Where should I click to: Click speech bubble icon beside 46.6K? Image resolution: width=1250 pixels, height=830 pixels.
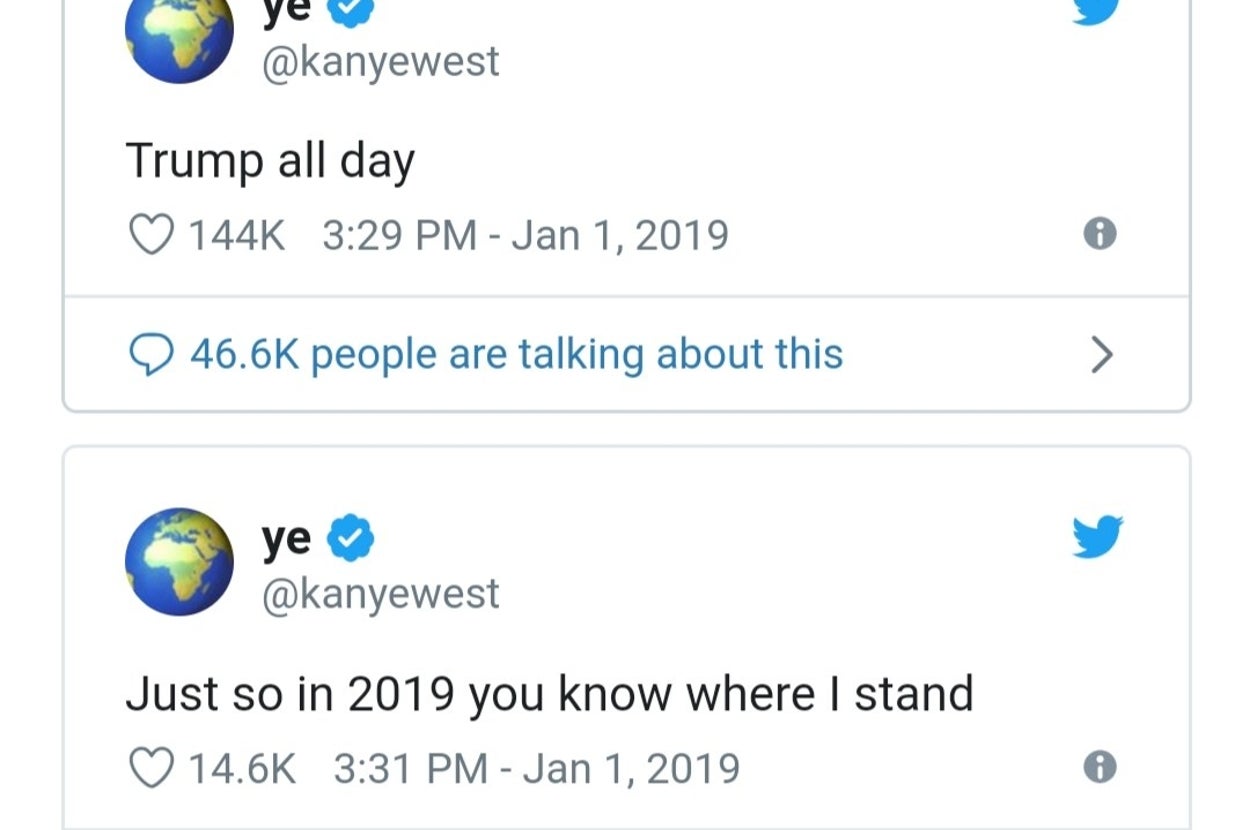(151, 354)
